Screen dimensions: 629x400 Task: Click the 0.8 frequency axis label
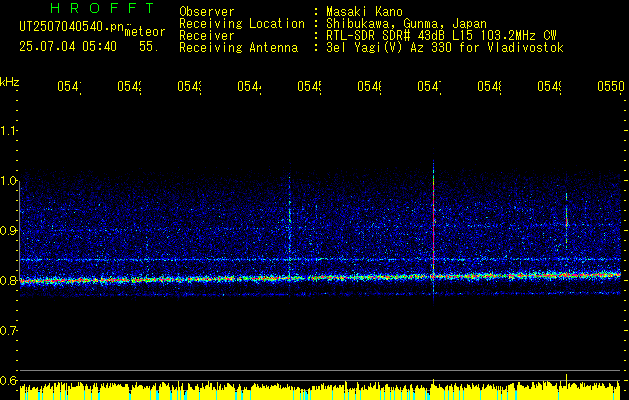[8, 280]
